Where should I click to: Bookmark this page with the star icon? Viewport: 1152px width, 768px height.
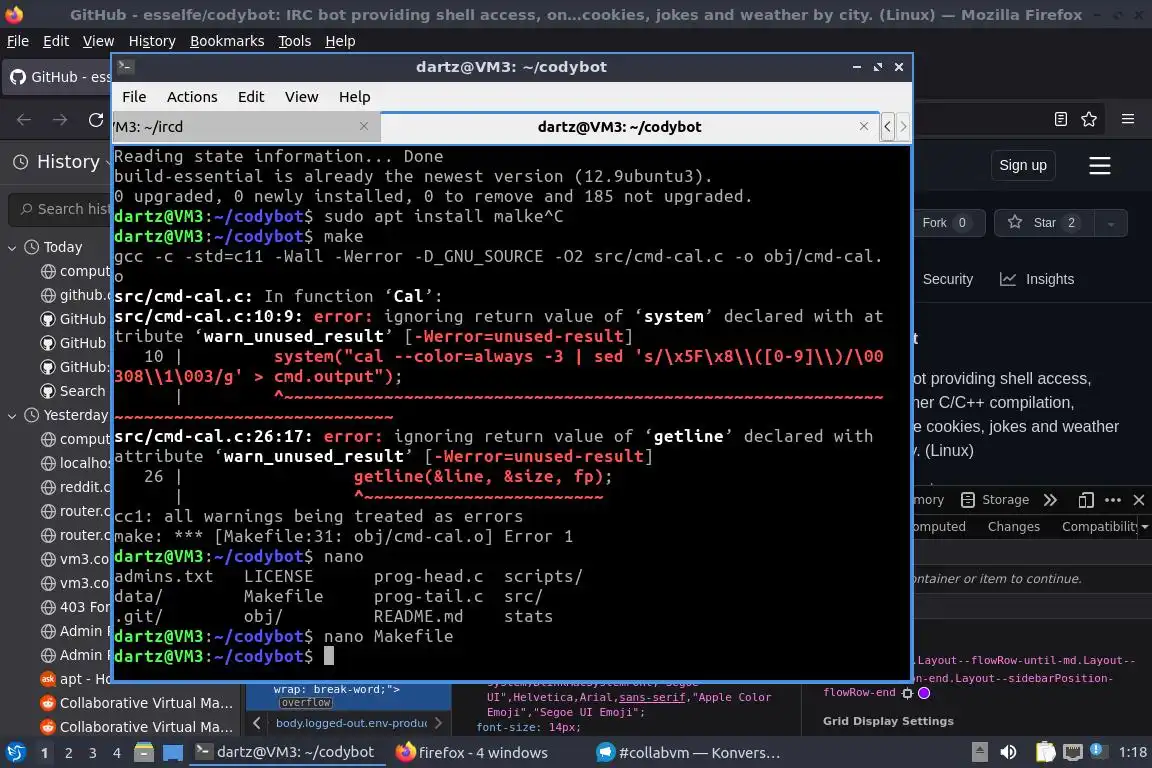point(1089,119)
